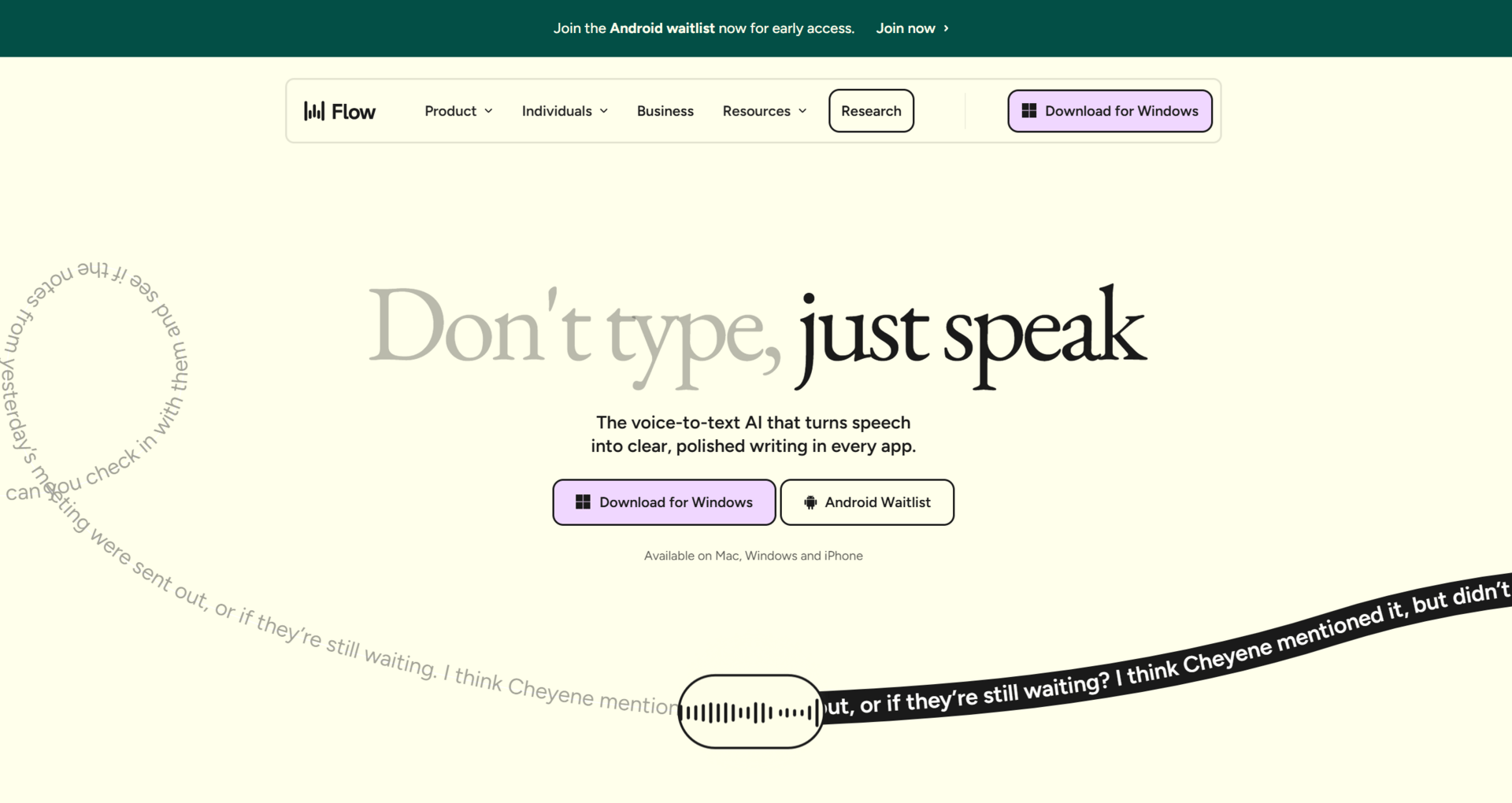The image size is (1512, 803).
Task: Click the voice waveform pill
Action: [750, 712]
